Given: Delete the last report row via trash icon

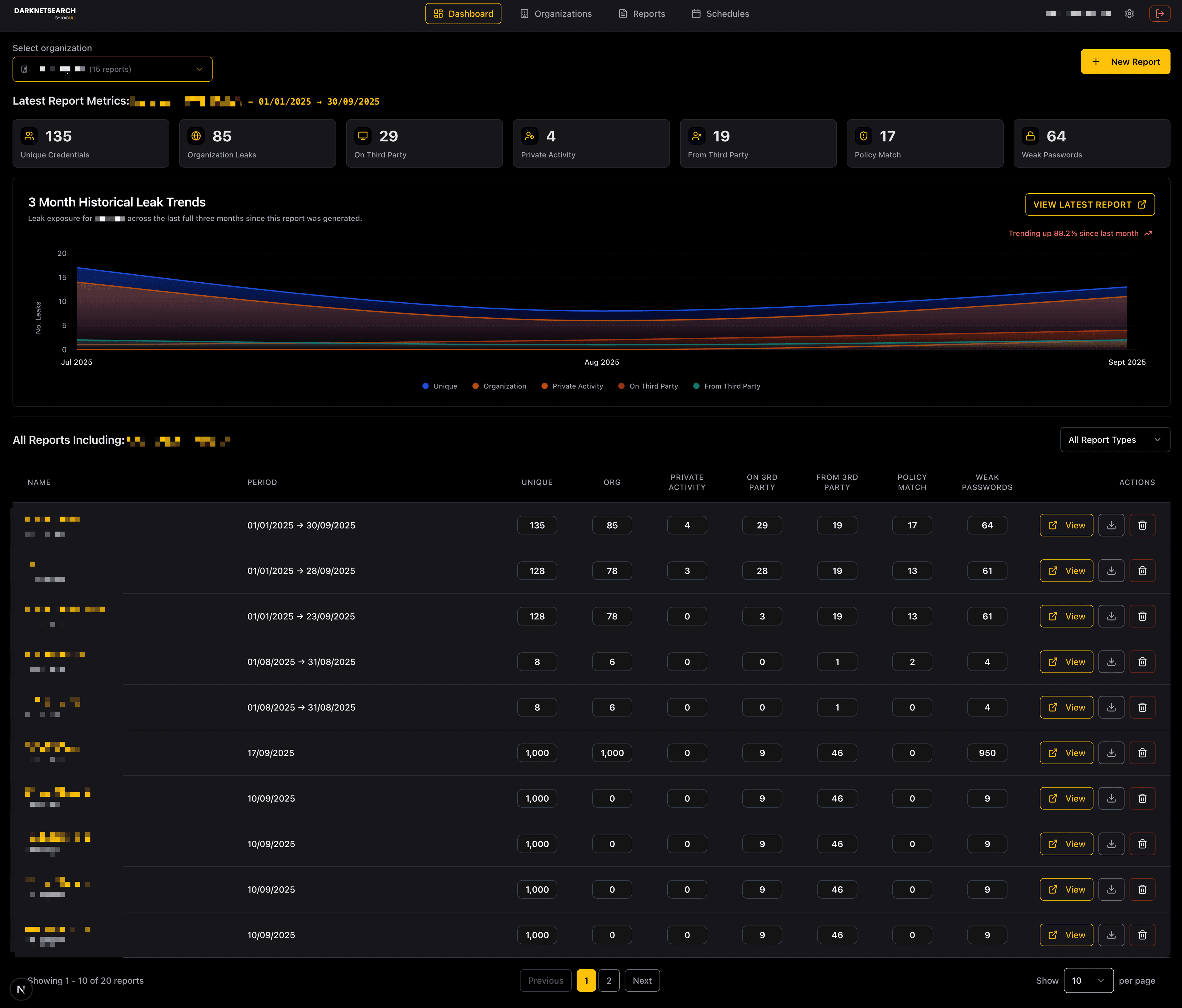Looking at the screenshot, I should [1143, 935].
